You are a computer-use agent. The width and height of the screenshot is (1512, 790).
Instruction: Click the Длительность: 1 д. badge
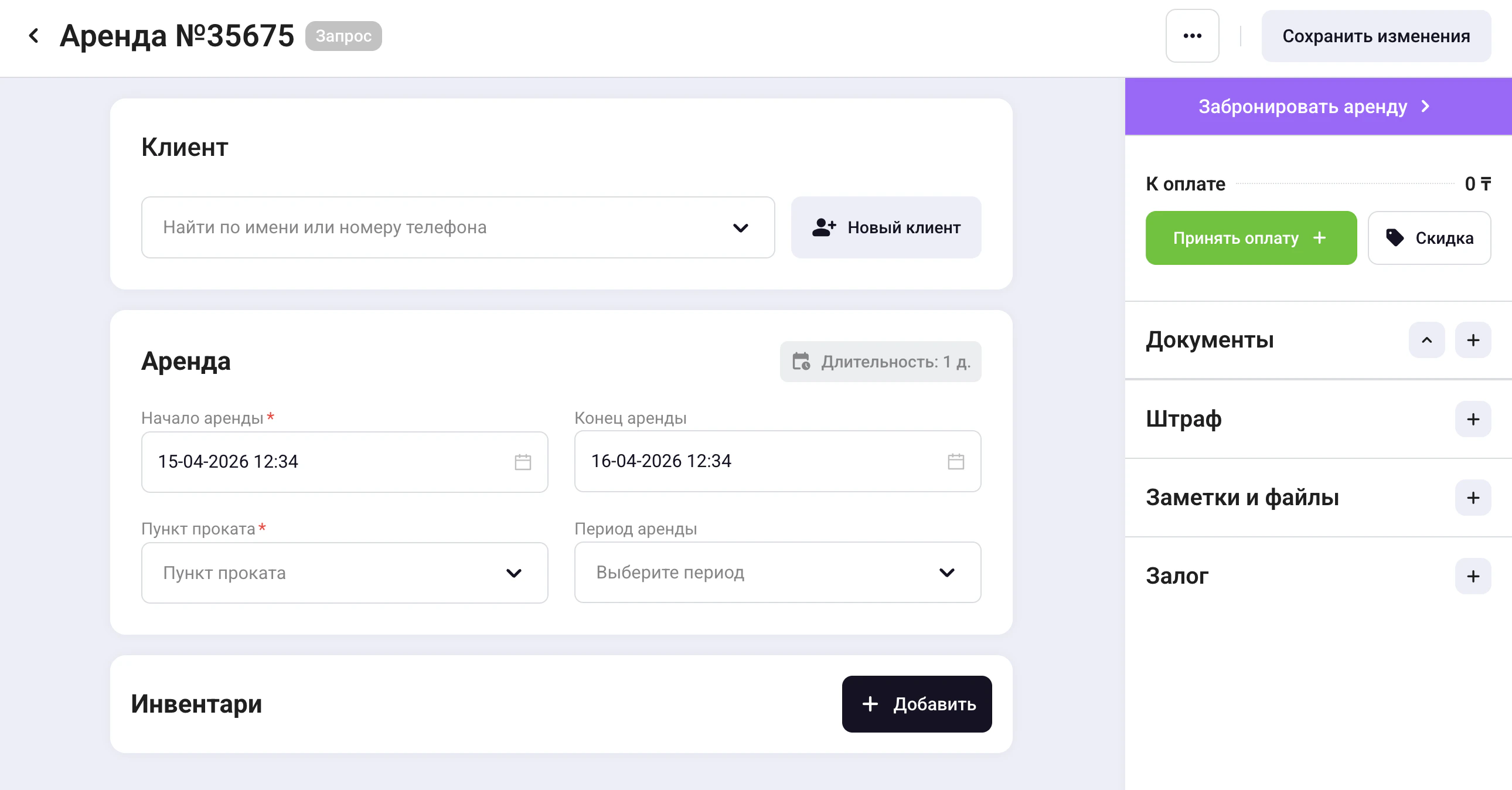coord(880,362)
